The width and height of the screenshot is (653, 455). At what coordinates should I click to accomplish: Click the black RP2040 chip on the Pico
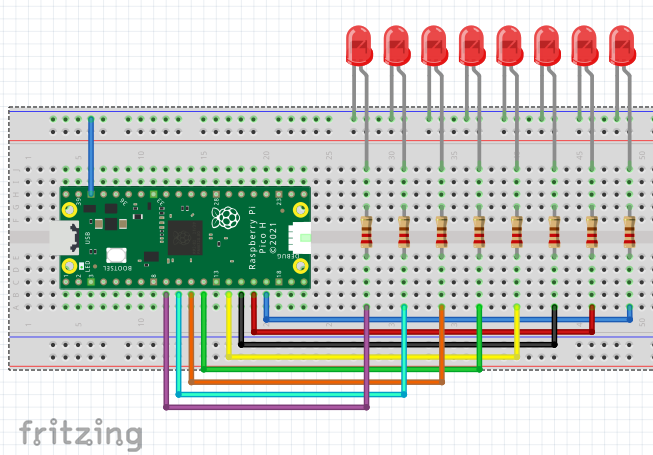[x=186, y=238]
